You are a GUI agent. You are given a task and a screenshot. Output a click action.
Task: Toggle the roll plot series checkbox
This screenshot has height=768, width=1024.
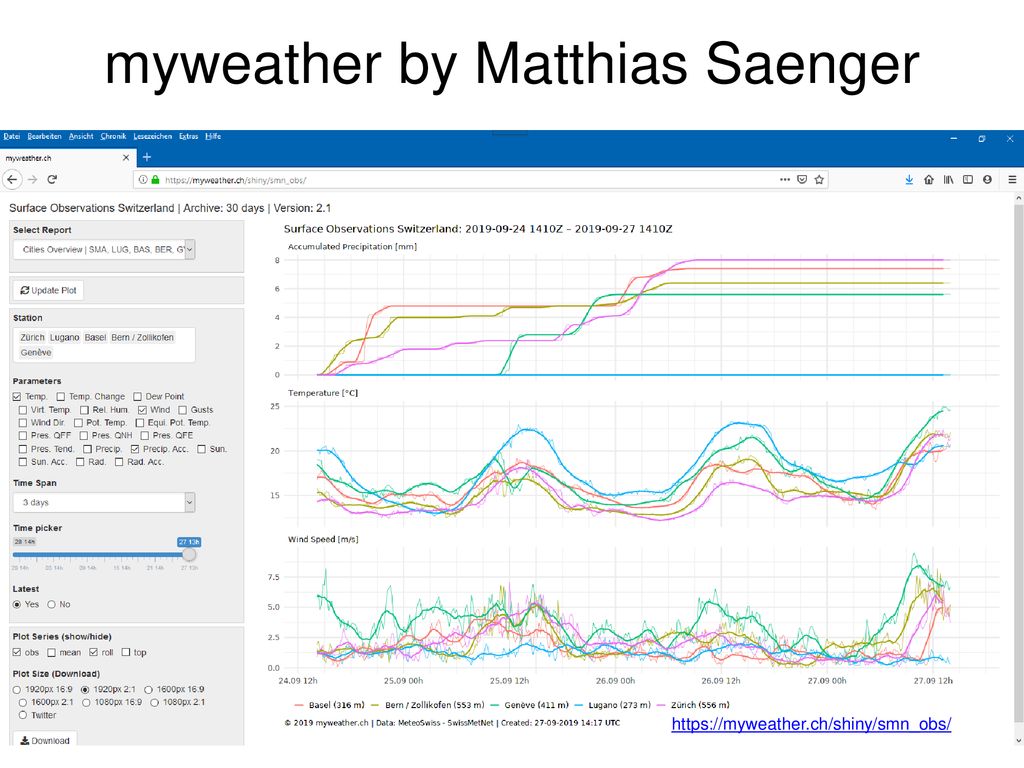click(x=93, y=652)
